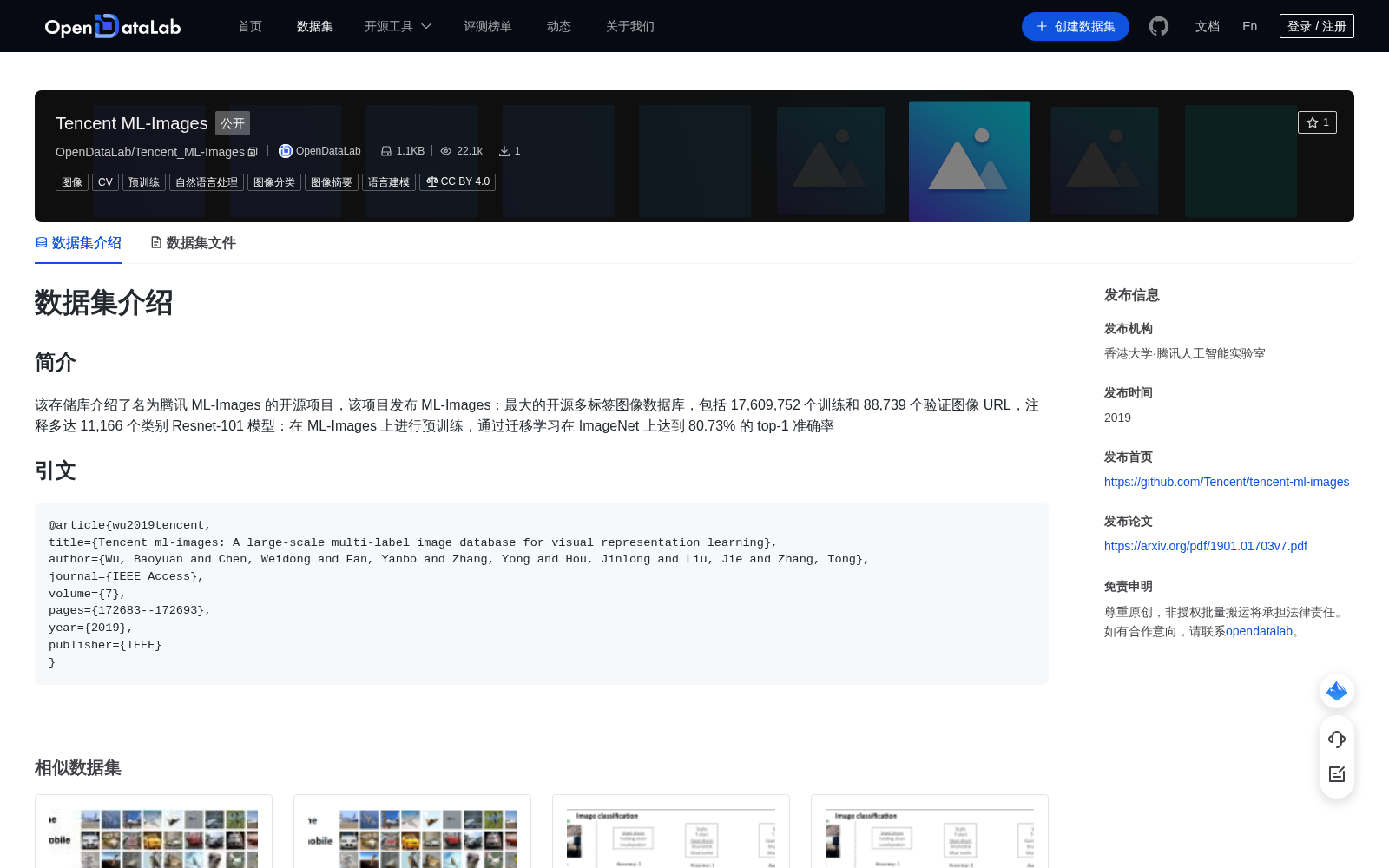Open the feedback note icon
This screenshot has height=868, width=1389.
(1337, 774)
